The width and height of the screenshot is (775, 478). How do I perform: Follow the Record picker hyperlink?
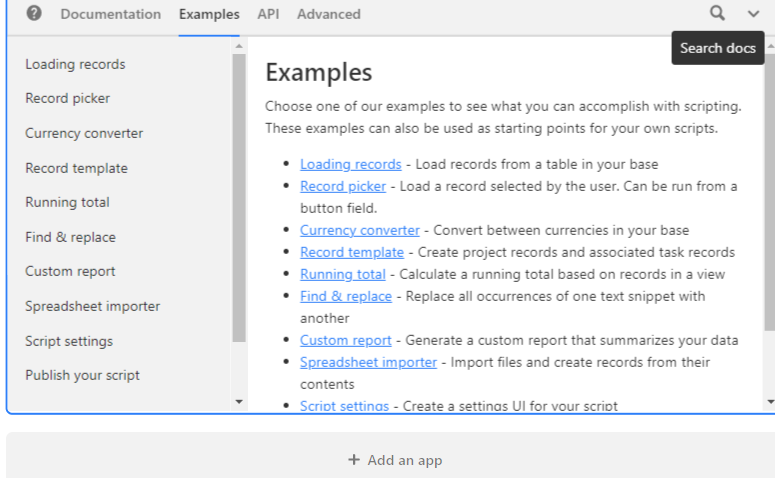(343, 186)
